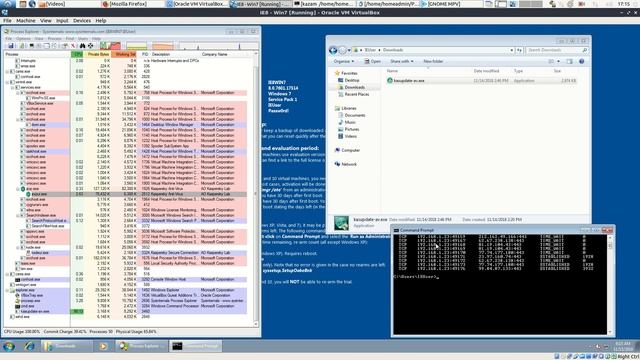The image size is (640, 360).
Task: Open Process Explorer Find menu
Action: [x=70, y=39]
